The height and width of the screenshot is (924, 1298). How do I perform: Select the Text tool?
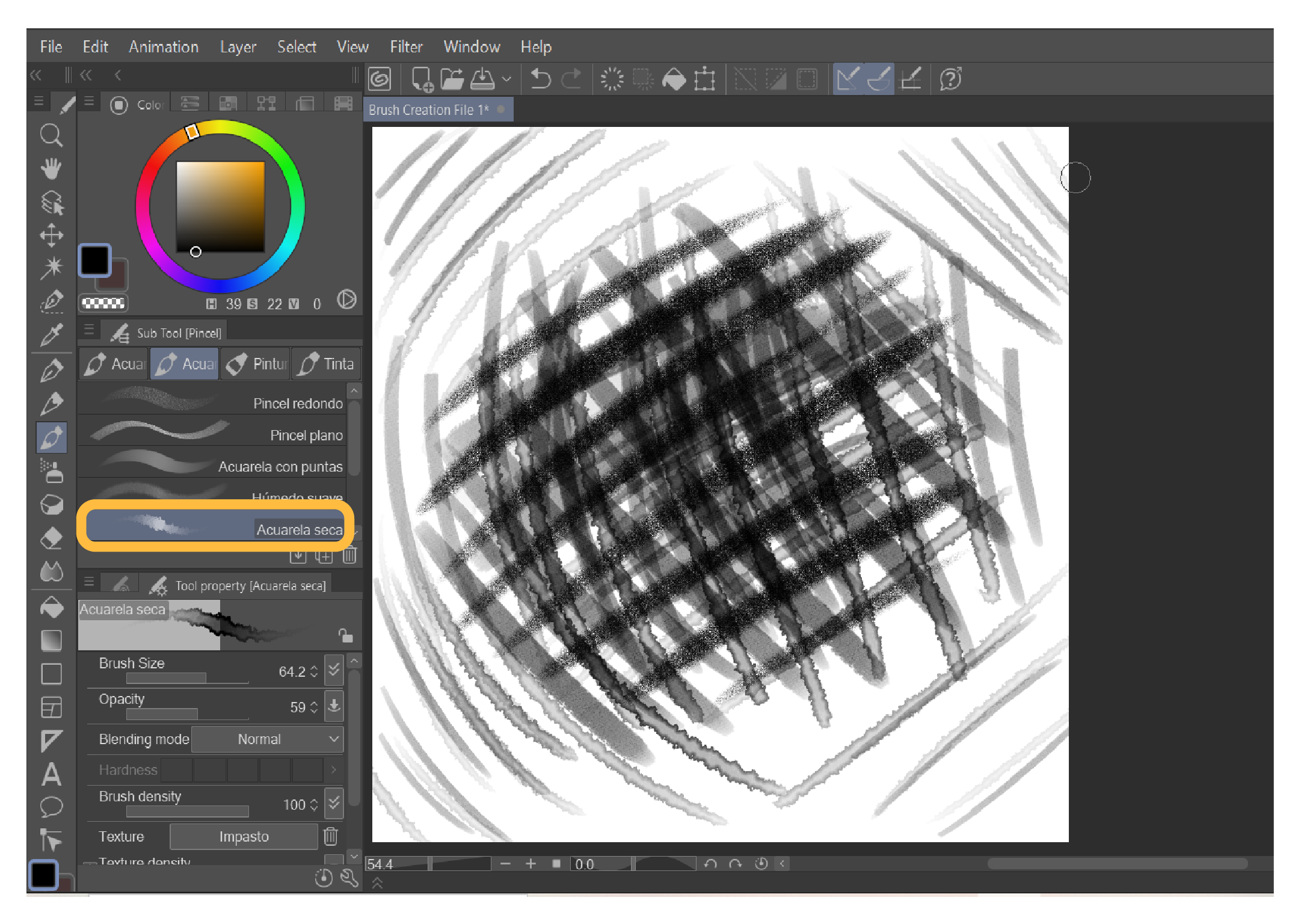(x=51, y=774)
